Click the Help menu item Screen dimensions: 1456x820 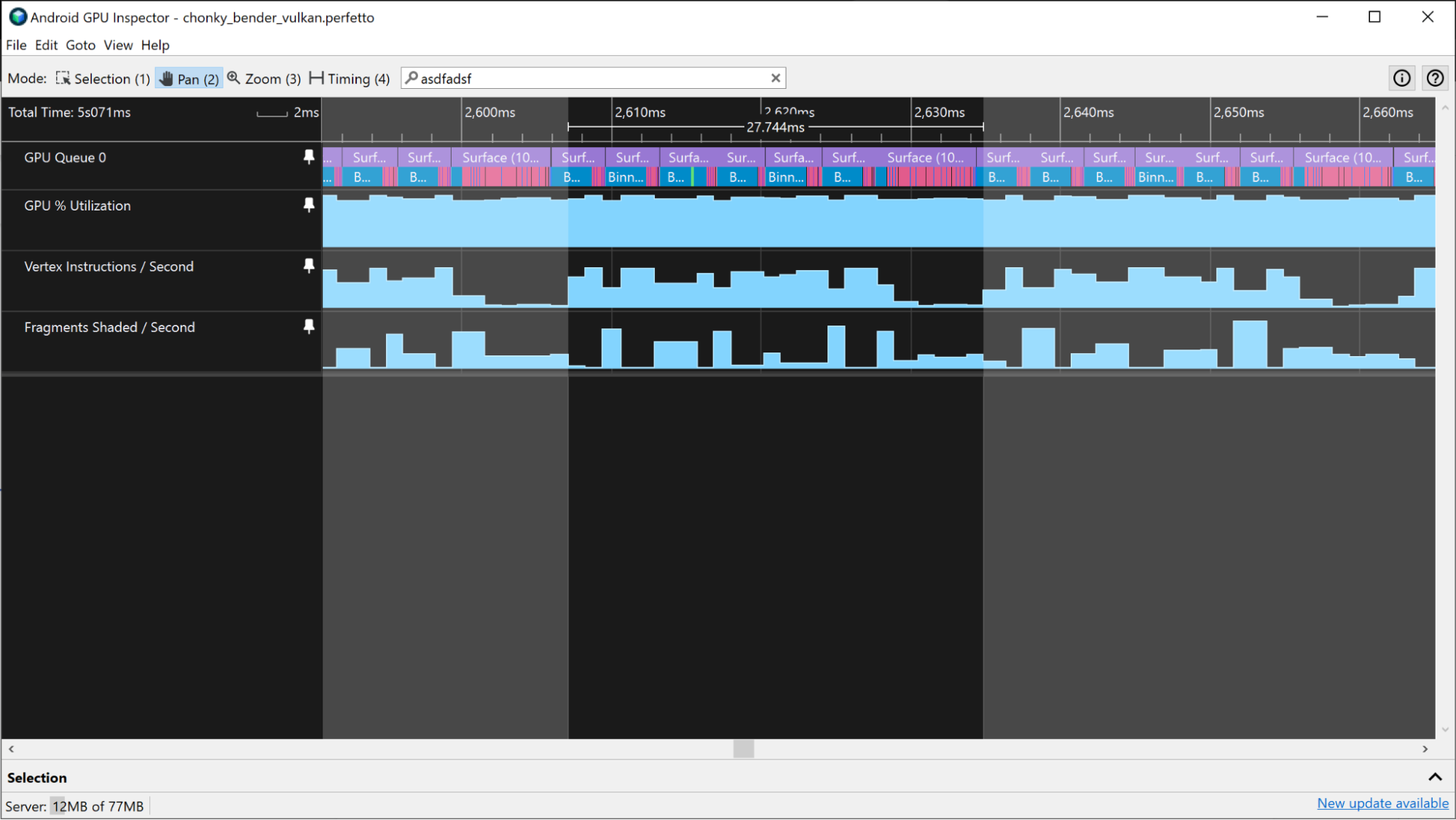pos(155,45)
